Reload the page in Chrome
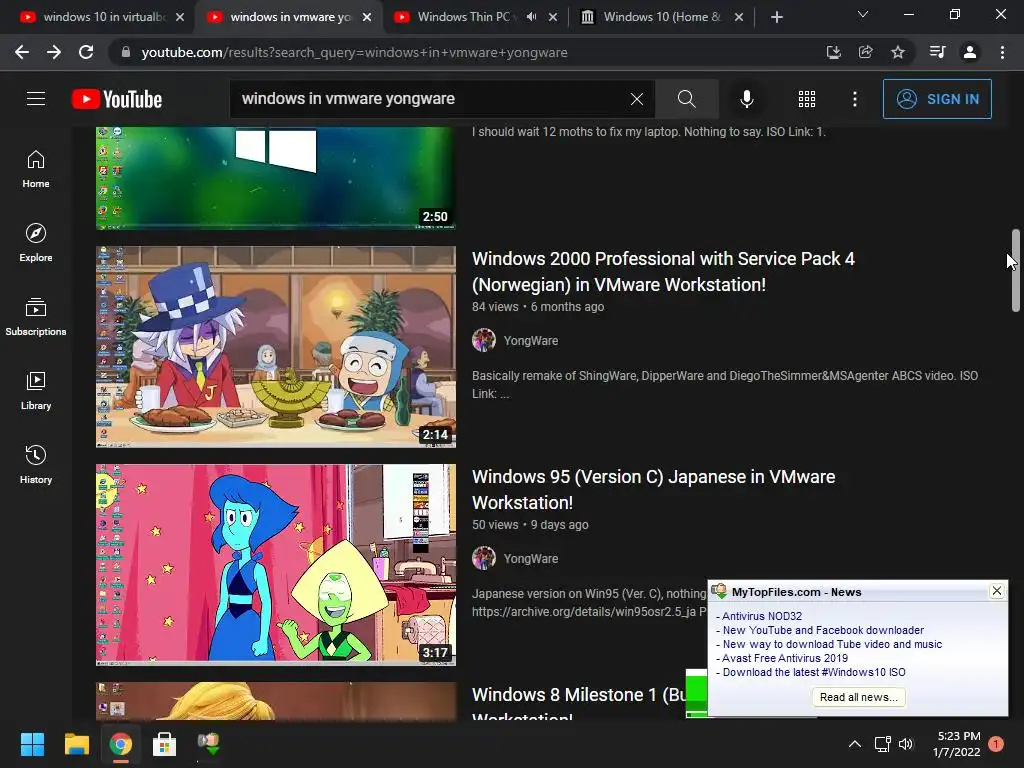 coord(86,52)
